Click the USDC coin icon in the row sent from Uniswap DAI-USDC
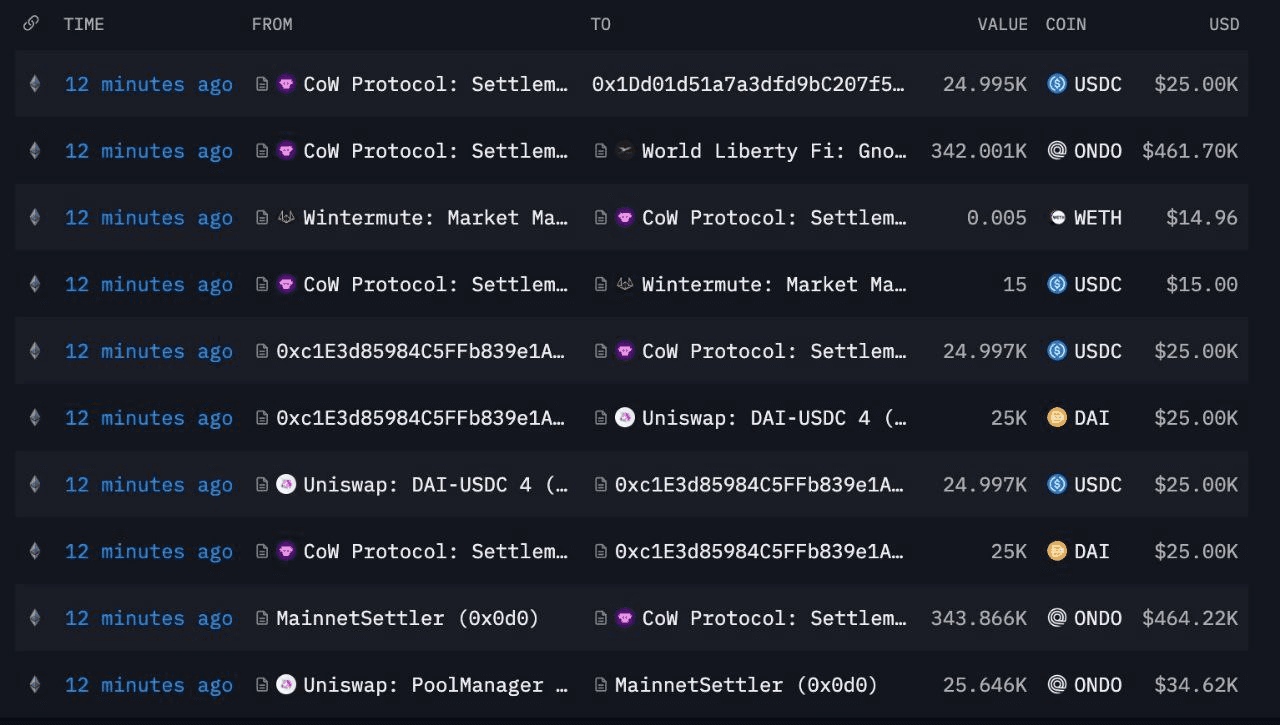Screen dimensions: 1280x725 [x=1057, y=484]
